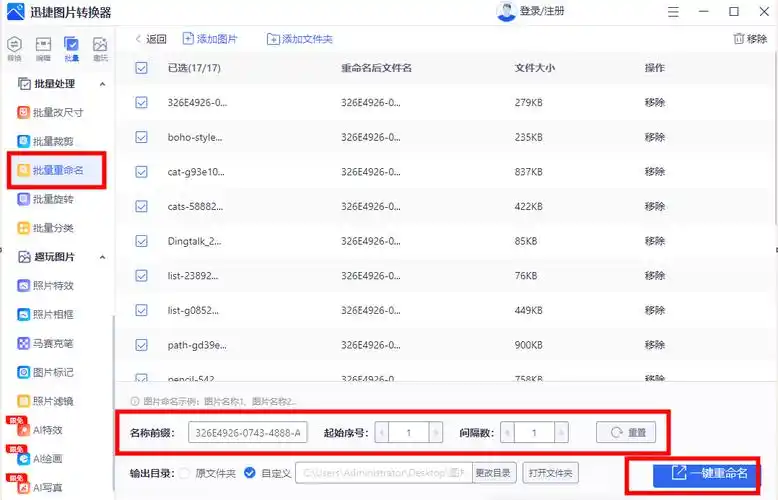Collapse the 批量处理 section
Screen dimensions: 778x500
102,84
